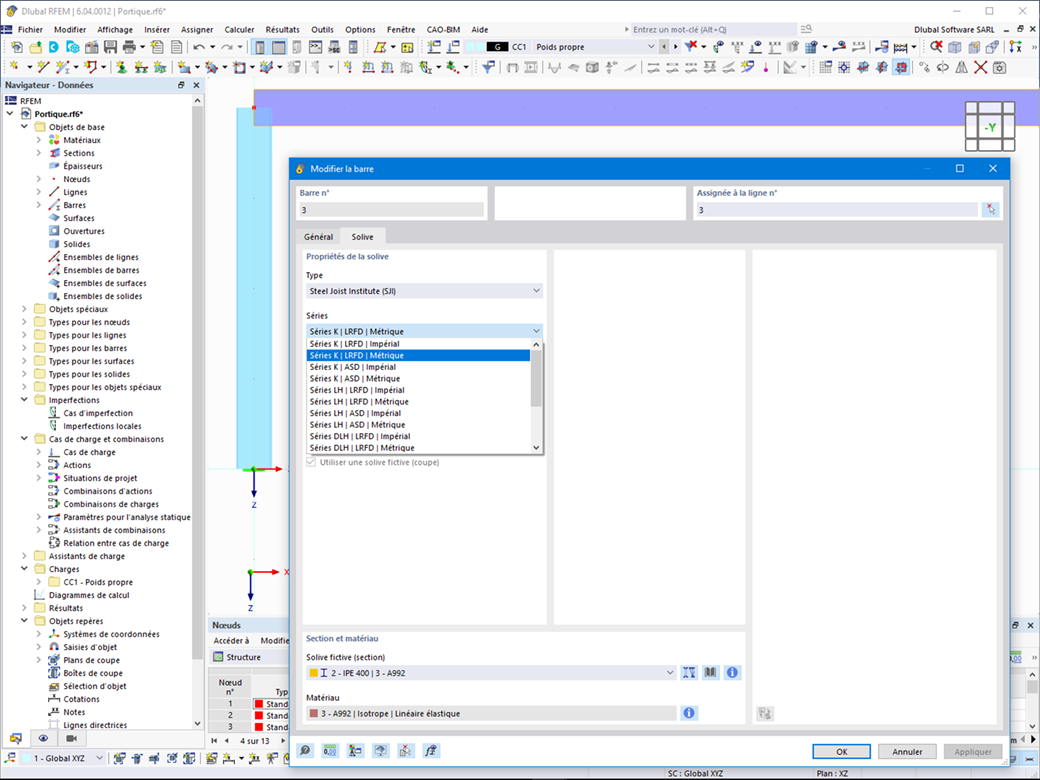Open the Type dropdown Steel Joist Institute
The height and width of the screenshot is (780, 1040).
tap(424, 291)
